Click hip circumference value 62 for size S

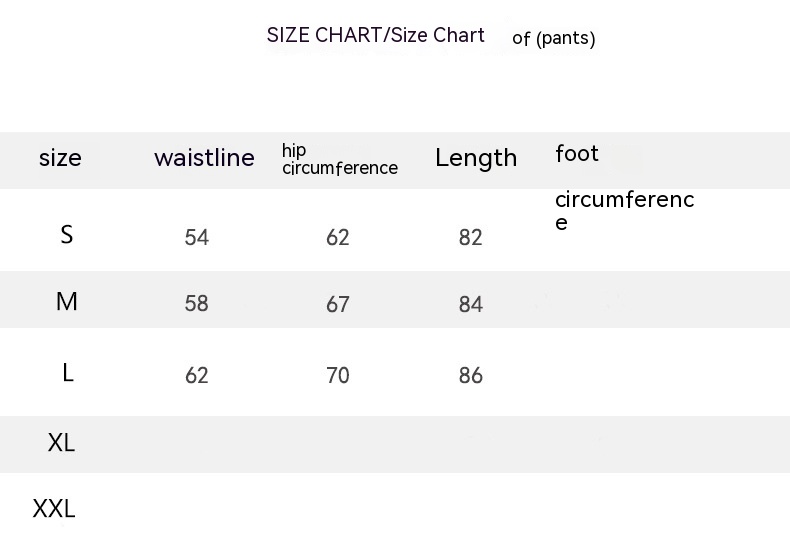[338, 238]
